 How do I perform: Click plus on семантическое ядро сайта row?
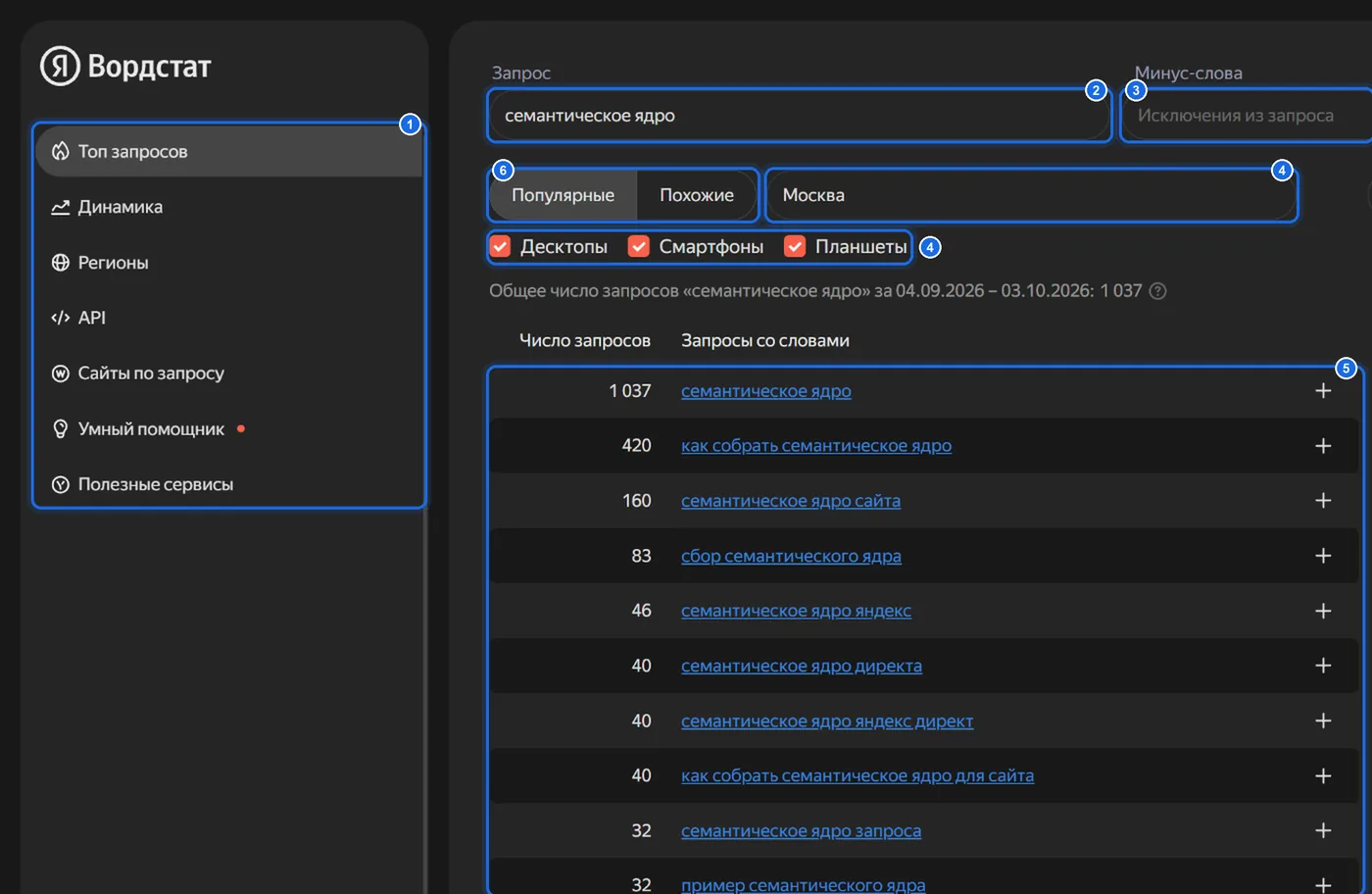click(1323, 501)
